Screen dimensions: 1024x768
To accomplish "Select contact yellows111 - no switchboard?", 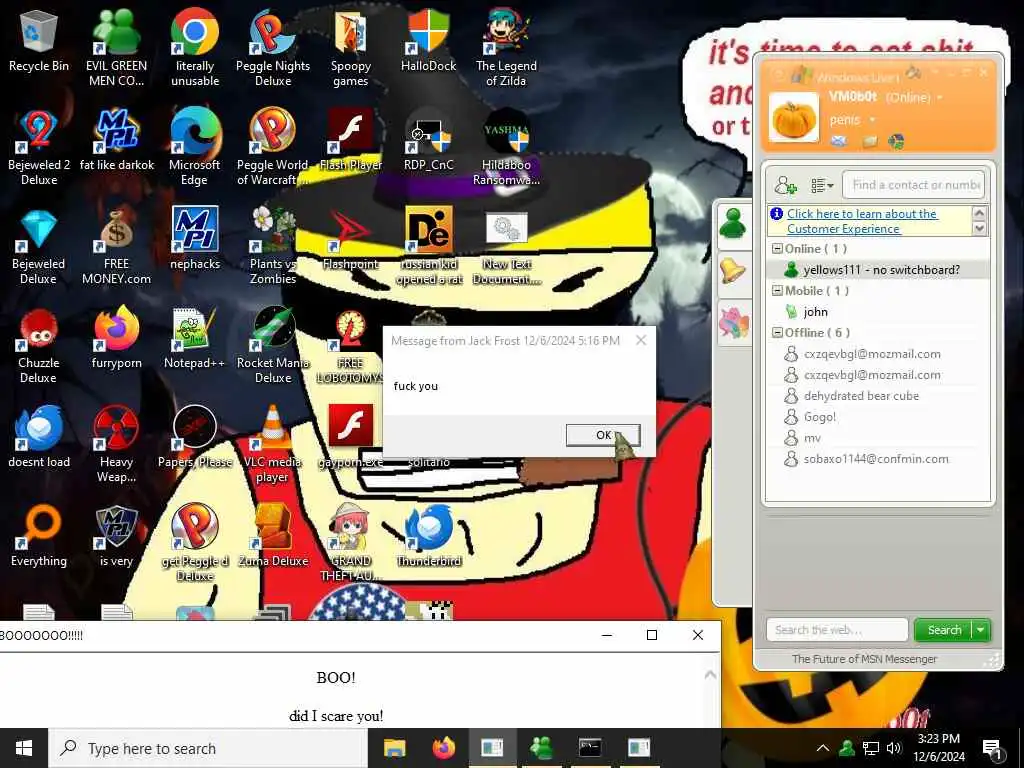I will pyautogui.click(x=878, y=270).
